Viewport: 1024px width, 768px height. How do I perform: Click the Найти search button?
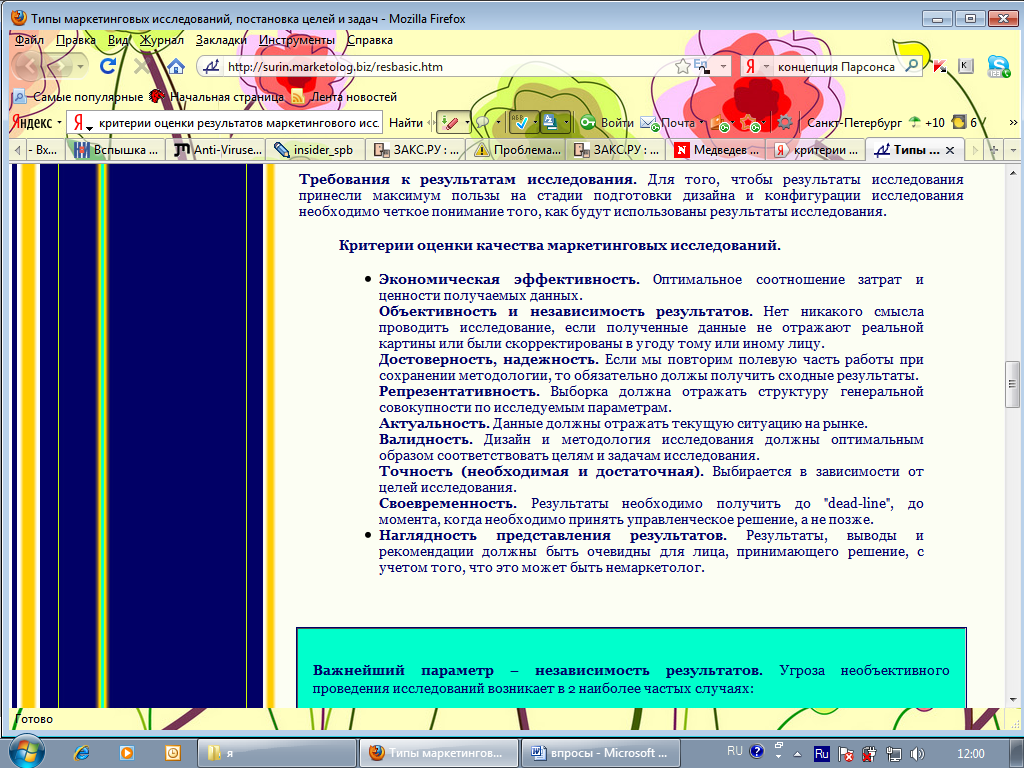406,122
